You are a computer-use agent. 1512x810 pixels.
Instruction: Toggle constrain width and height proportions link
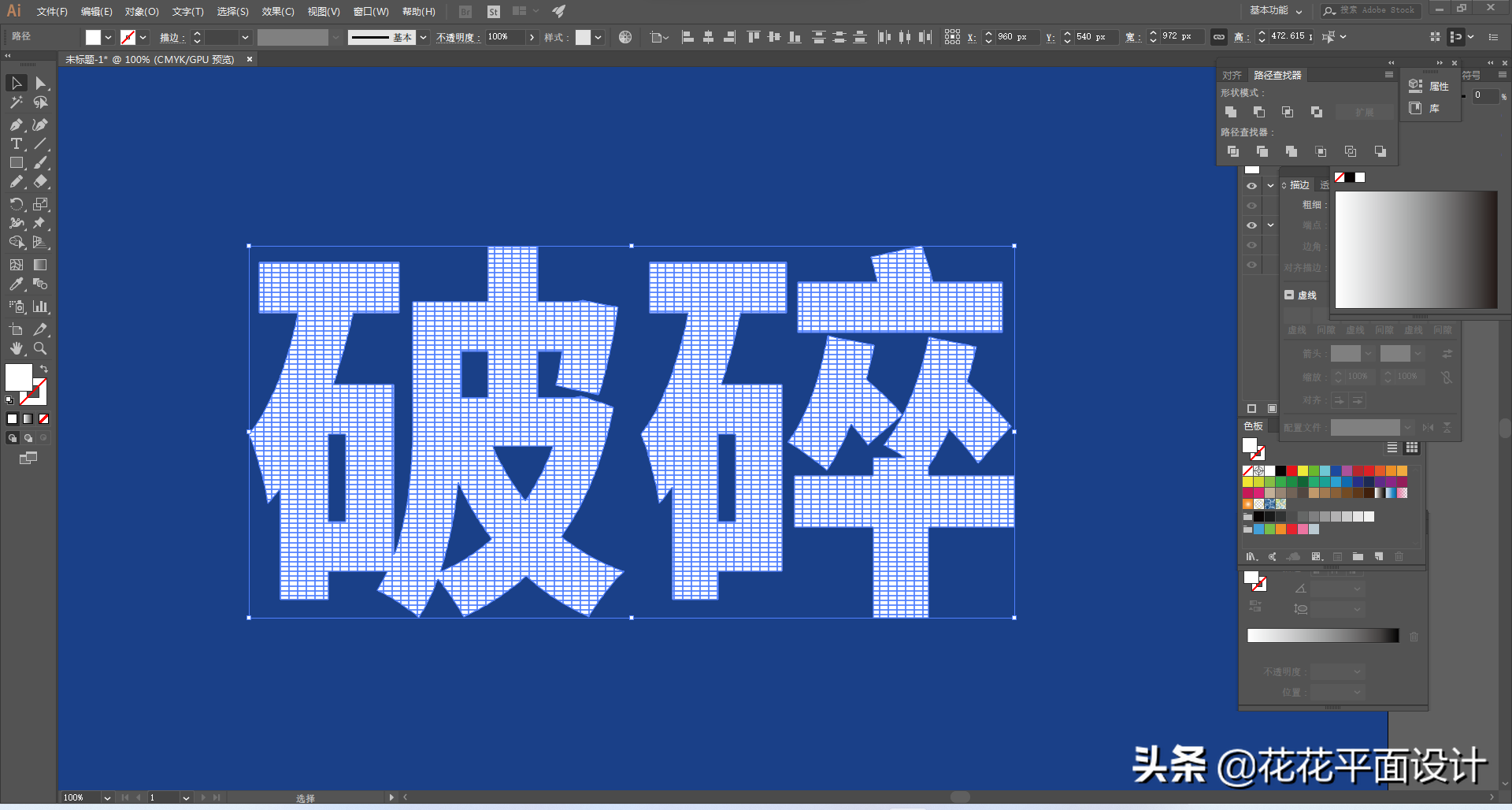click(x=1219, y=37)
